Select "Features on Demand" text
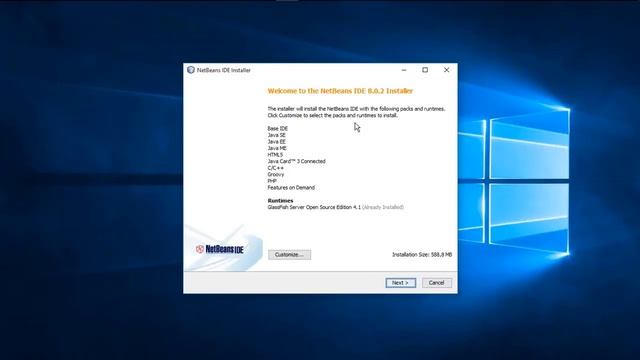640x360 pixels. click(x=291, y=187)
